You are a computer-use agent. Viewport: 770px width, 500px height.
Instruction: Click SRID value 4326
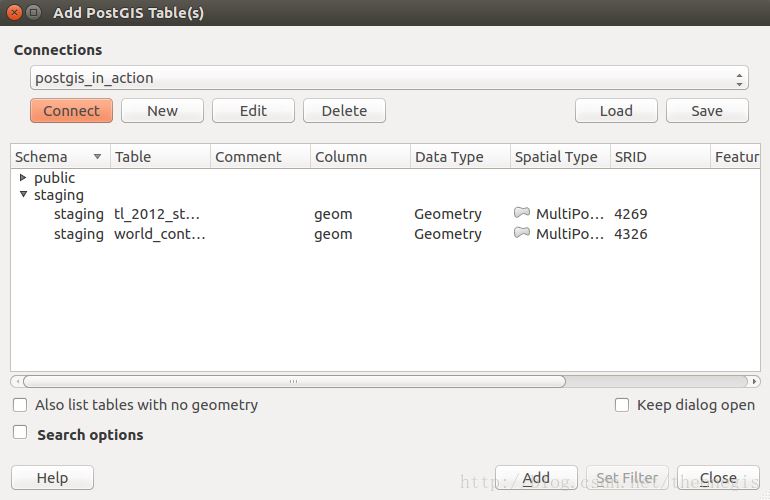click(x=631, y=234)
